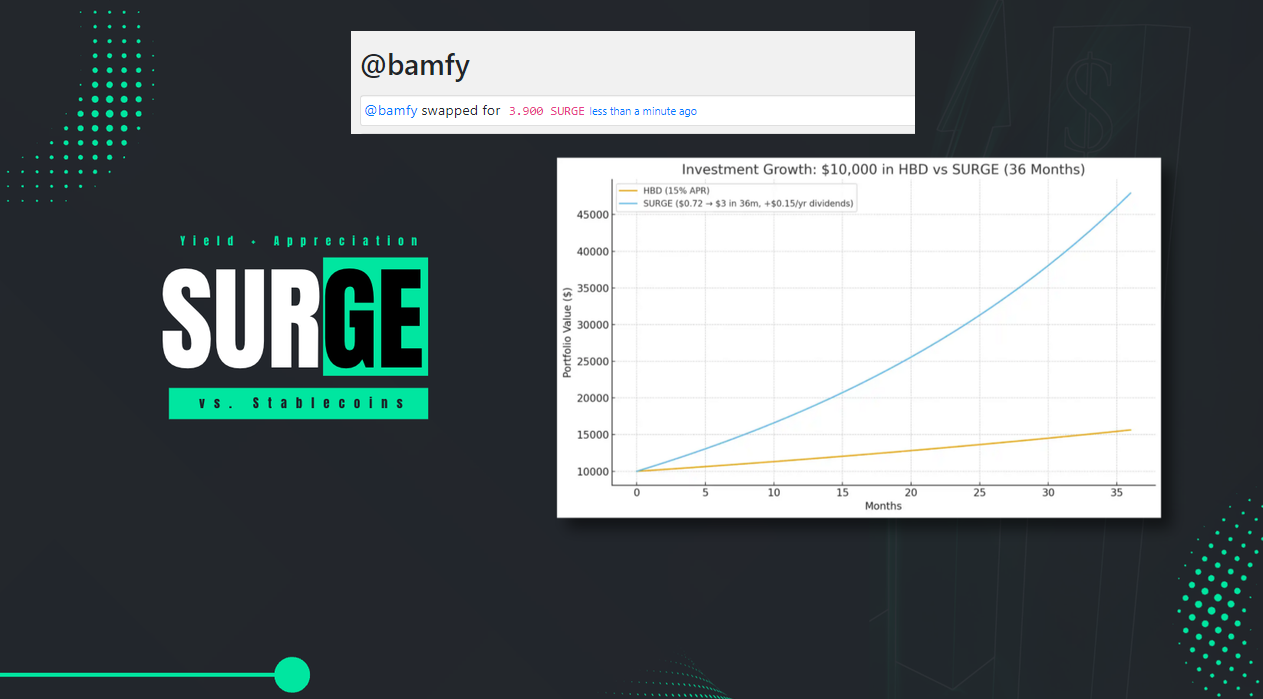The height and width of the screenshot is (699, 1263).
Task: Click the Investment Growth chart title
Action: click(883, 170)
